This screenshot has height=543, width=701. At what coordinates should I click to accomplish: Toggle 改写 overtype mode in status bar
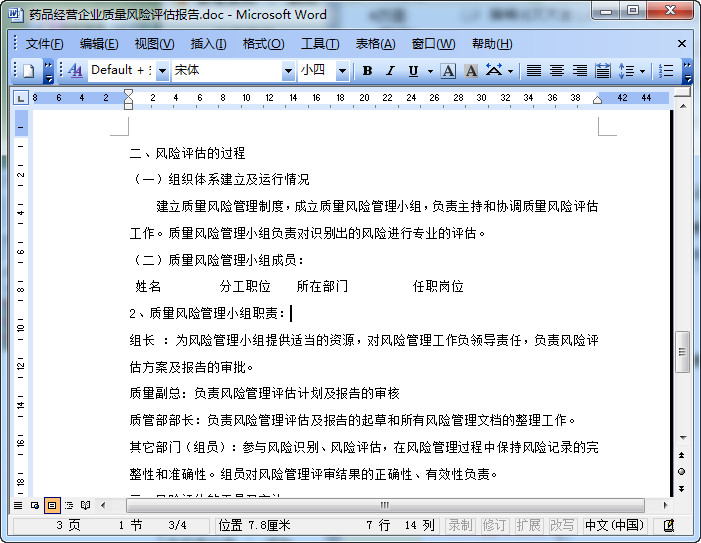tap(562, 525)
